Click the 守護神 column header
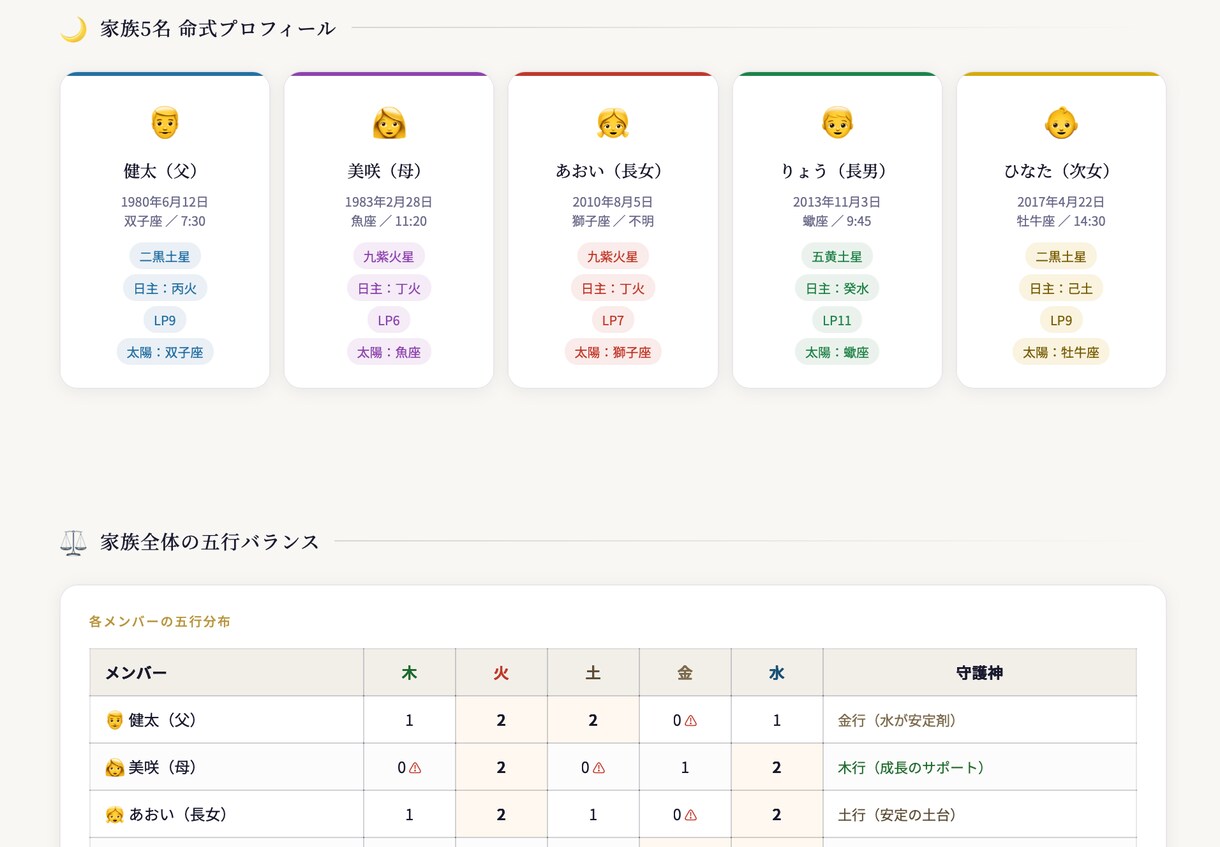Screen dimensions: 1220x847 [x=980, y=673]
